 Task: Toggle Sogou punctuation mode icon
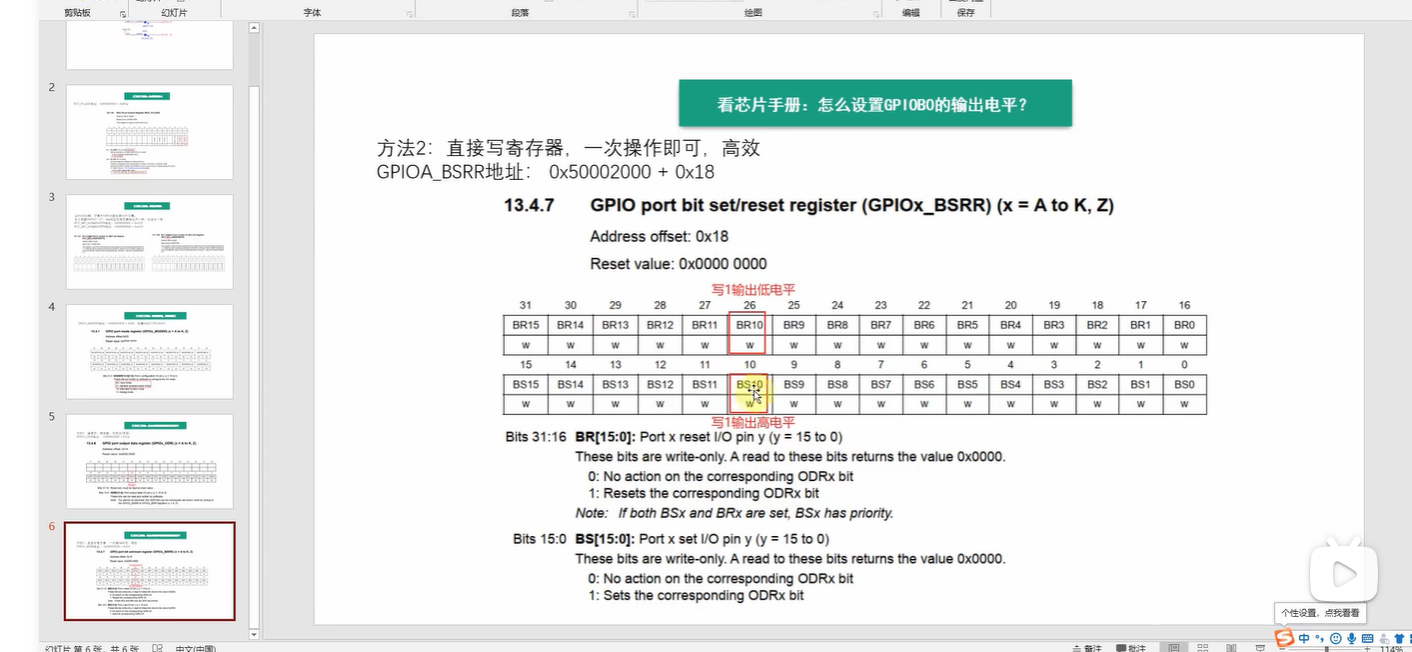(x=1320, y=638)
